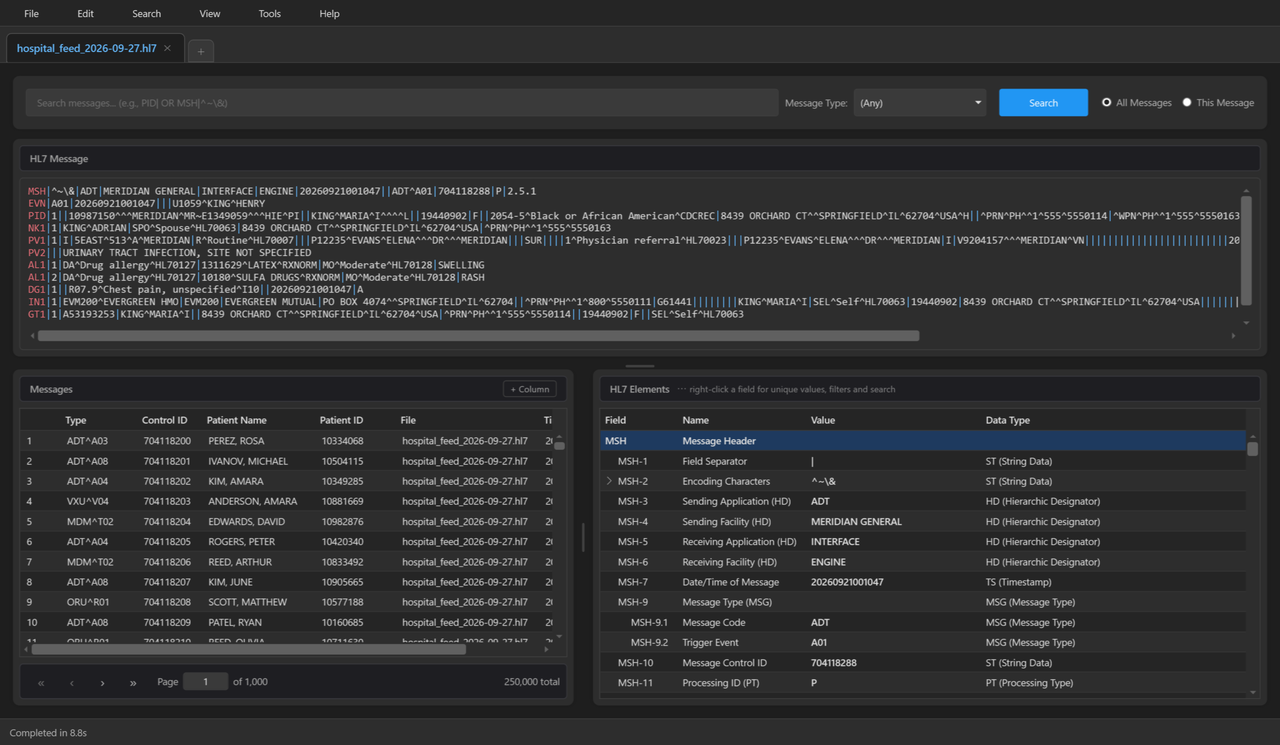Viewport: 1280px width, 745px height.
Task: Go to next page of messages
Action: 102,682
